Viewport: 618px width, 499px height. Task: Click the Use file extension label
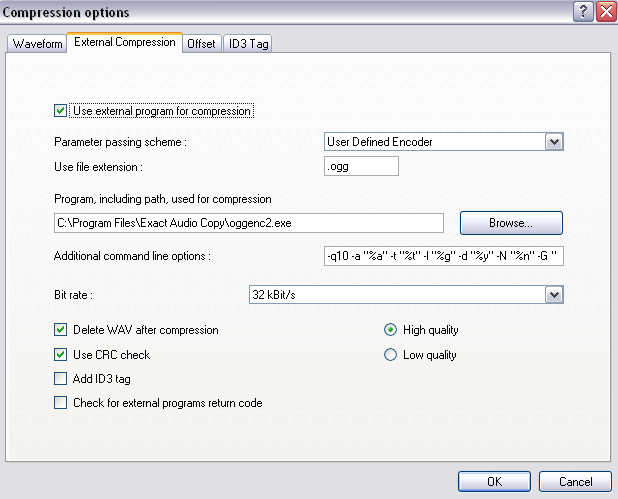(x=98, y=167)
